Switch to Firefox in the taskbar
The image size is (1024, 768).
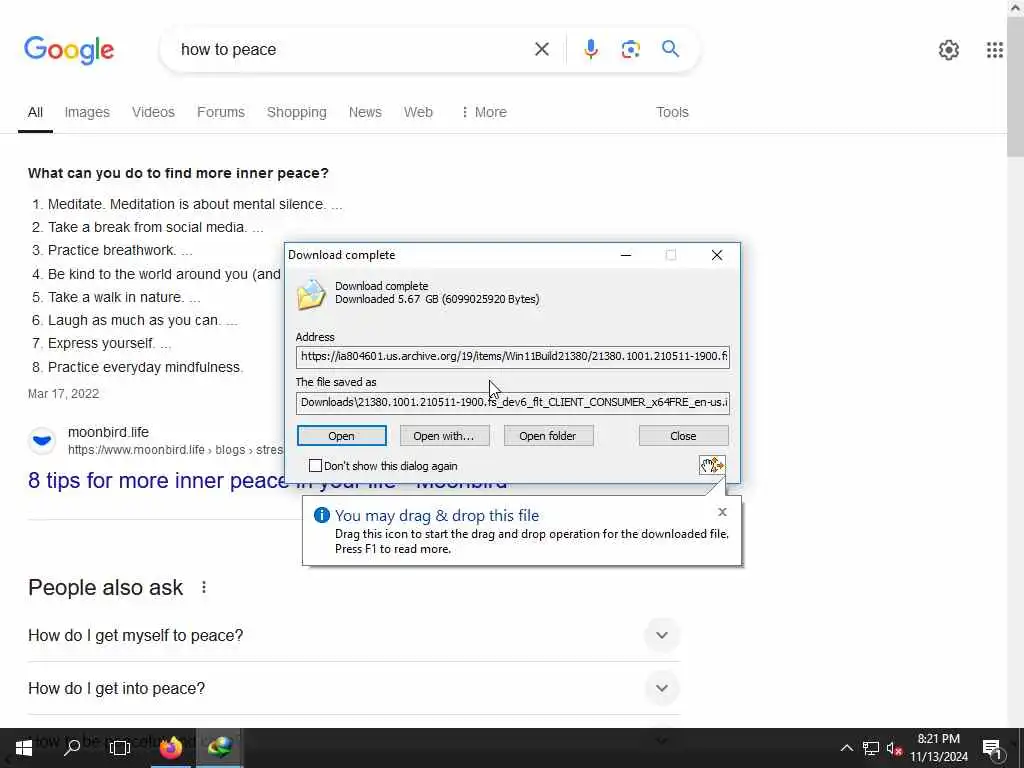(x=170, y=747)
